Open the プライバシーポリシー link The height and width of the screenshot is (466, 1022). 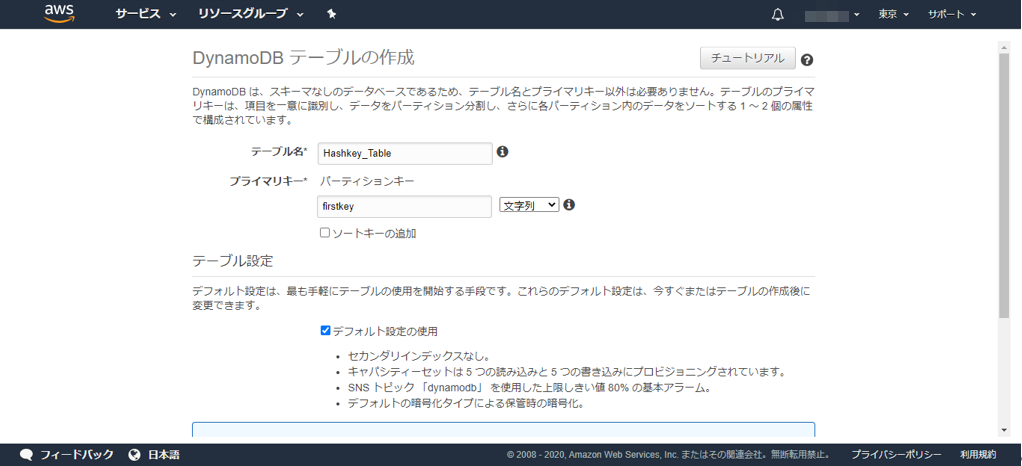896,454
